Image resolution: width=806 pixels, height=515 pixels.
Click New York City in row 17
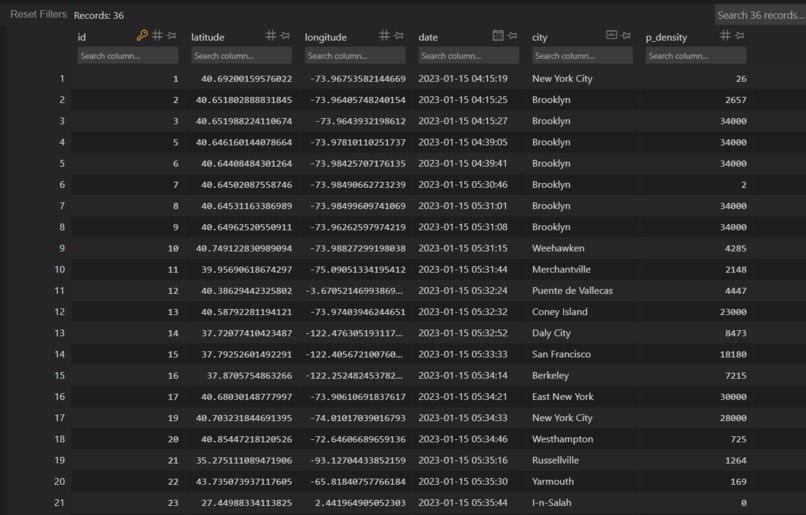(562, 418)
